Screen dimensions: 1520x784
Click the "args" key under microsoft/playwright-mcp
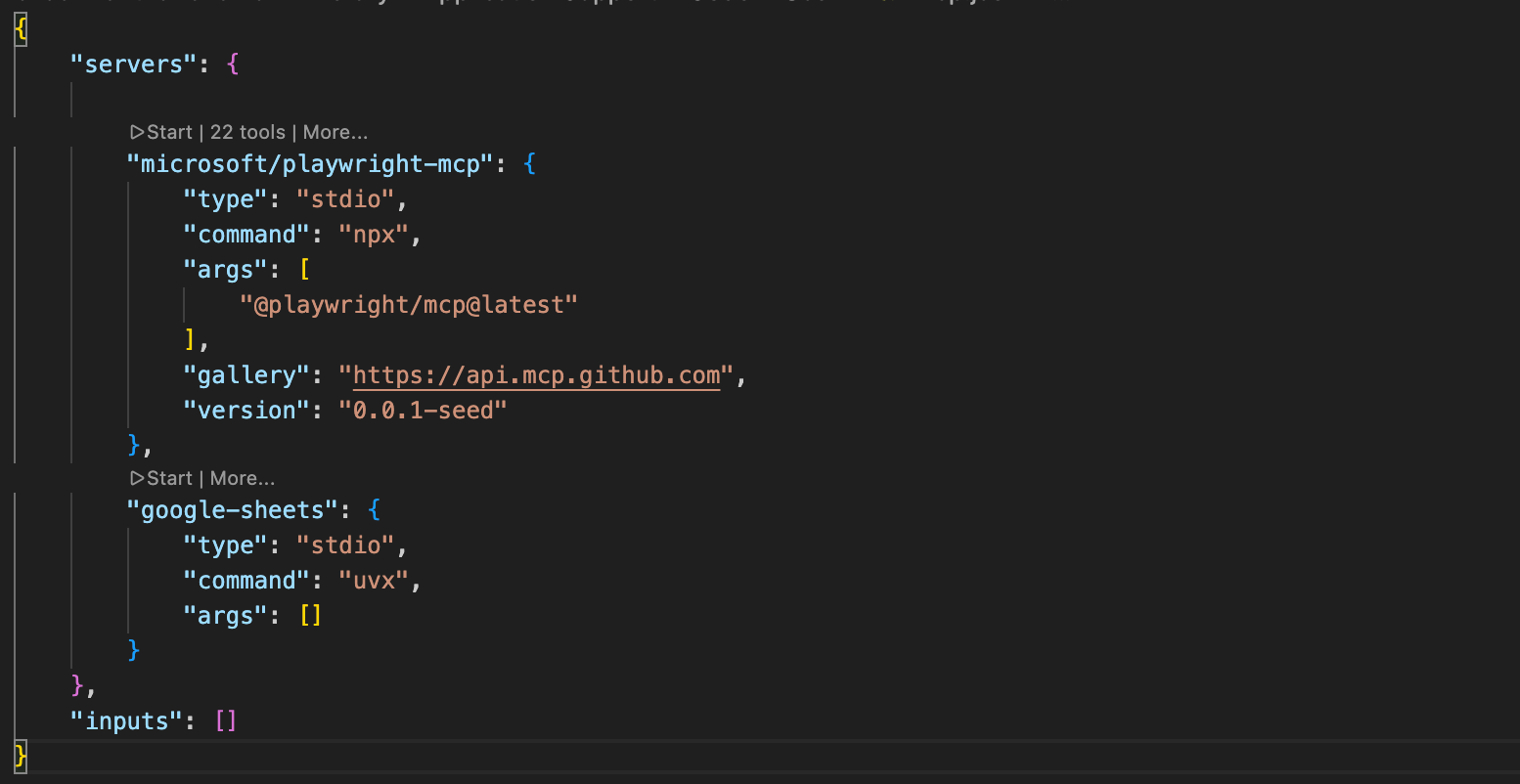tap(226, 270)
